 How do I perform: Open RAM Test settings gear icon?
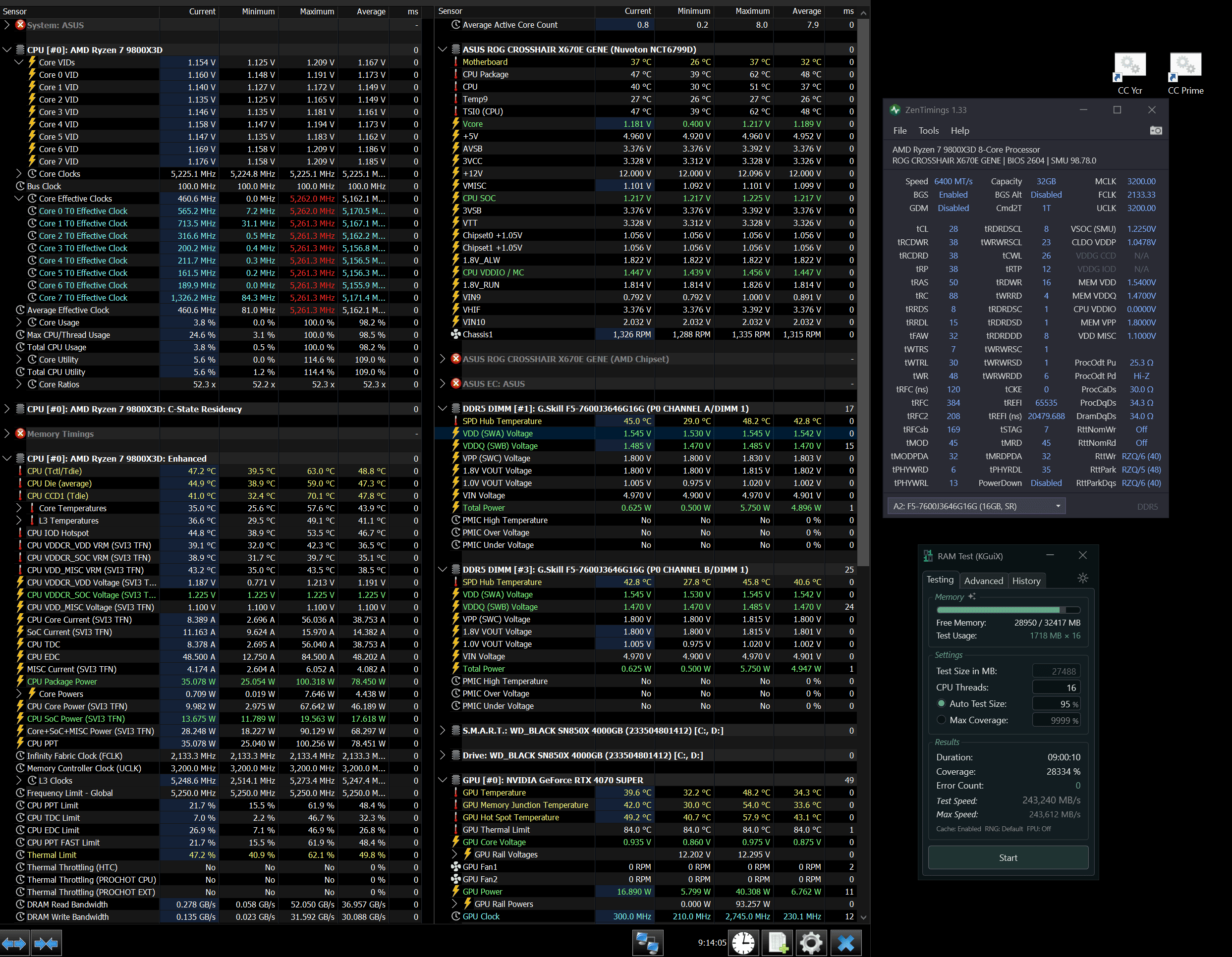pos(1082,578)
